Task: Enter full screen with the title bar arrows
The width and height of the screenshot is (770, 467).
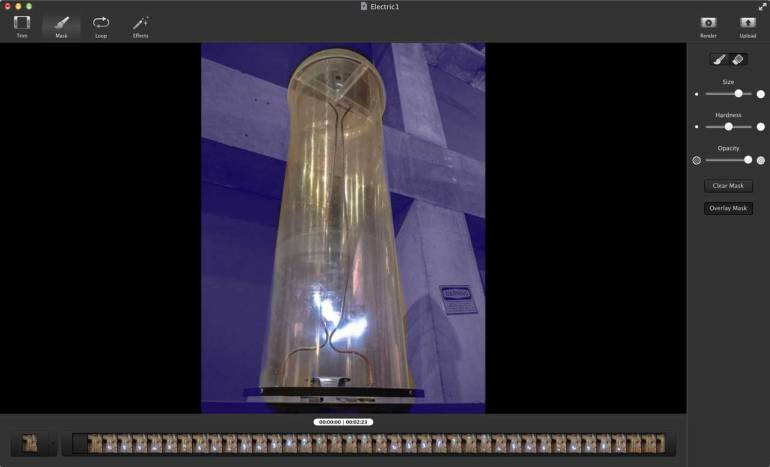Action: click(x=762, y=6)
